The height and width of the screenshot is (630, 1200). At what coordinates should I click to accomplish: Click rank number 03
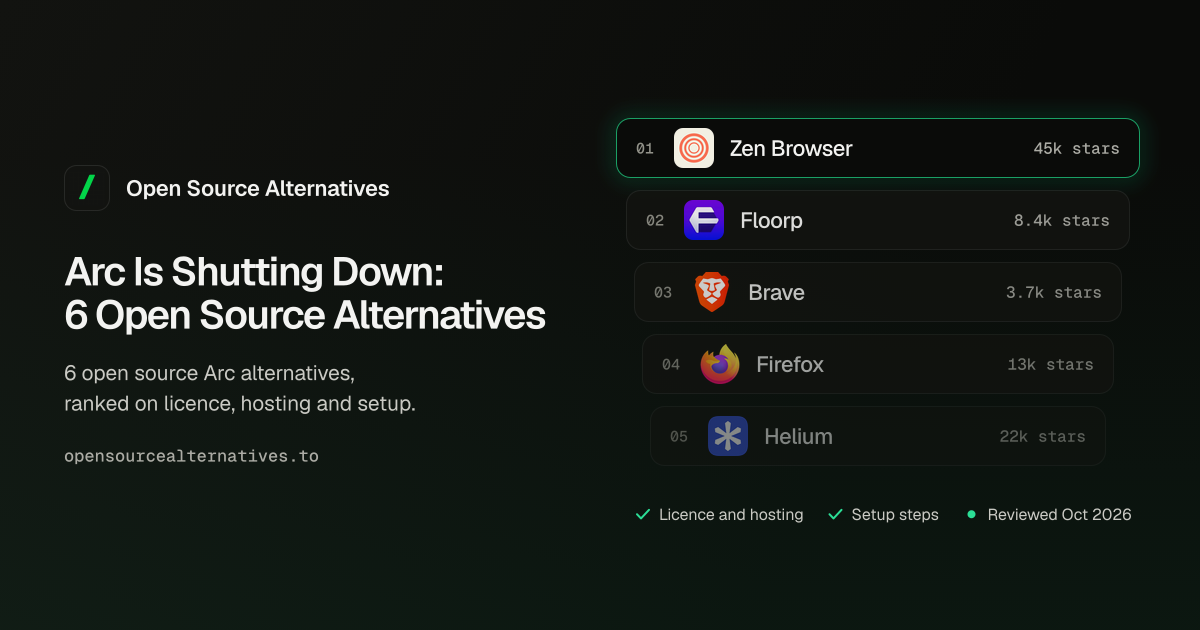(663, 292)
